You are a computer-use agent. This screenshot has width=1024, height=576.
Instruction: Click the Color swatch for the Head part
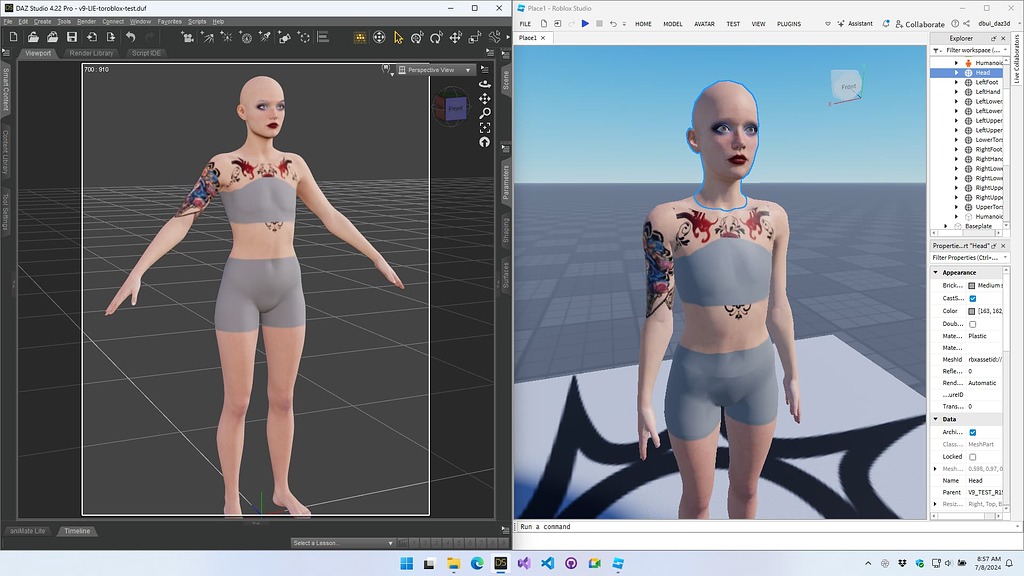972,311
